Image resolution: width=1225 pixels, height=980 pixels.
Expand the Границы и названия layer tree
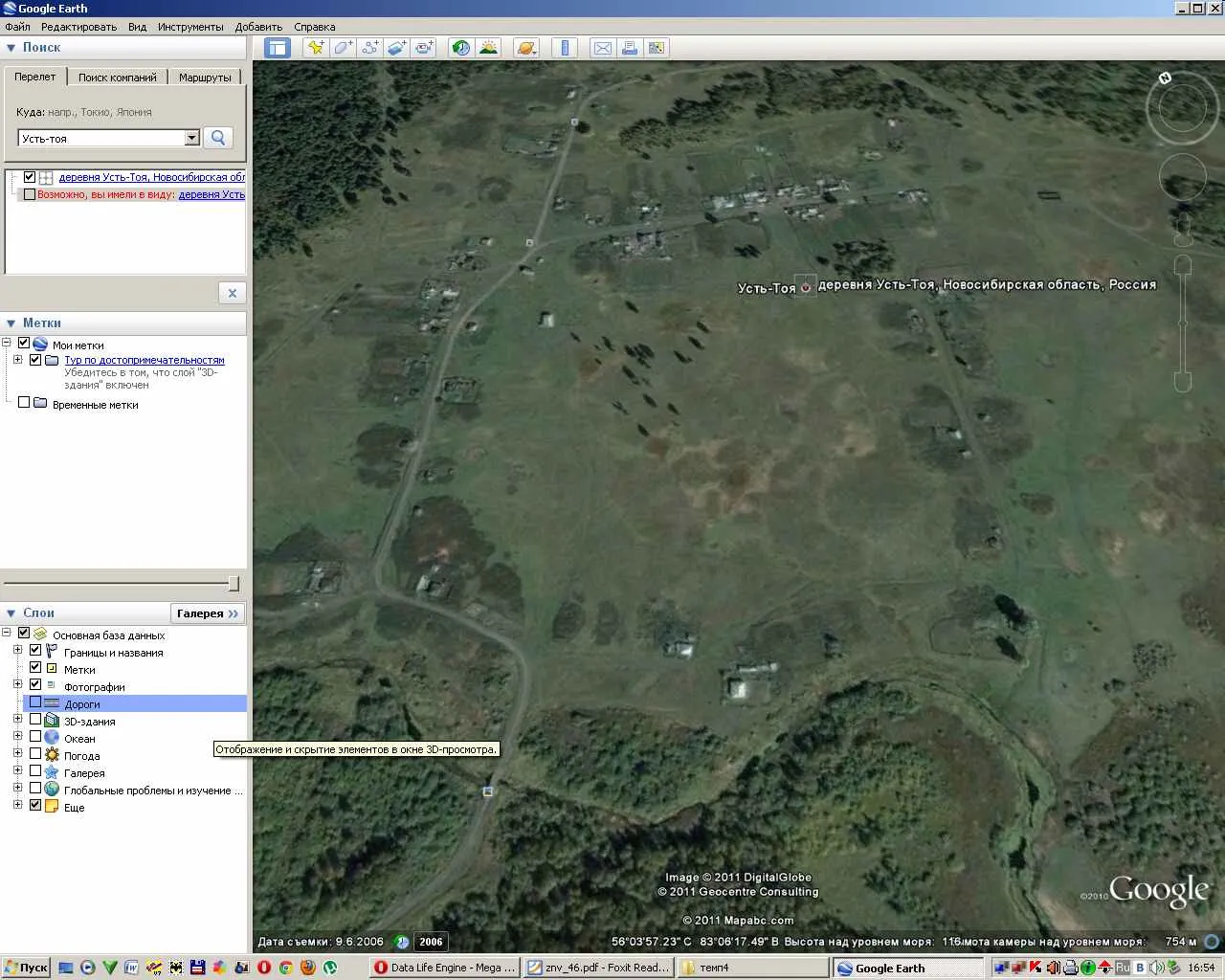click(17, 651)
